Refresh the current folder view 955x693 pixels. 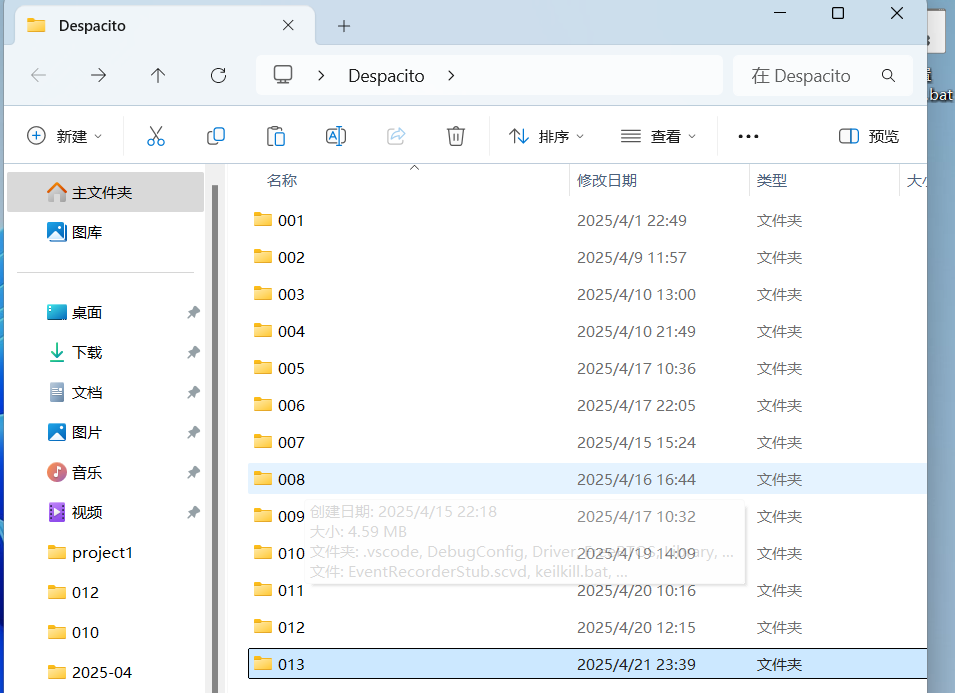(x=218, y=76)
